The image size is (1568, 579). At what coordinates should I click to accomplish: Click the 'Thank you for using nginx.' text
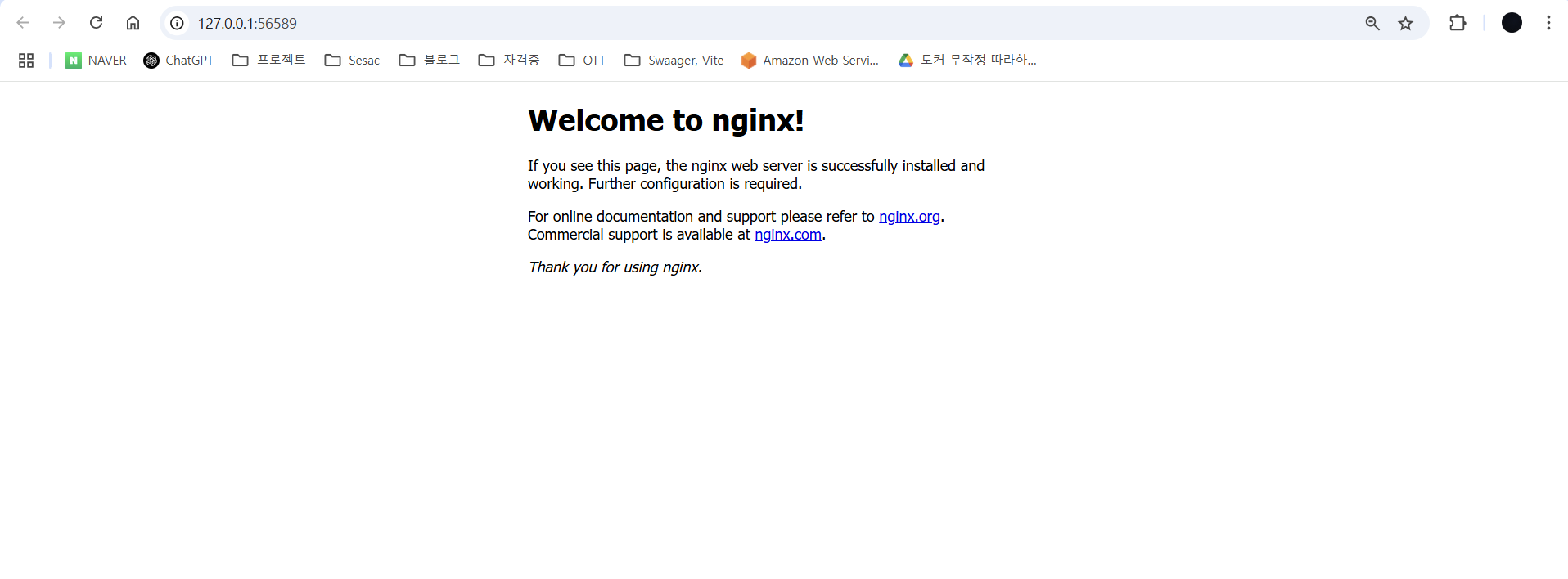615,267
